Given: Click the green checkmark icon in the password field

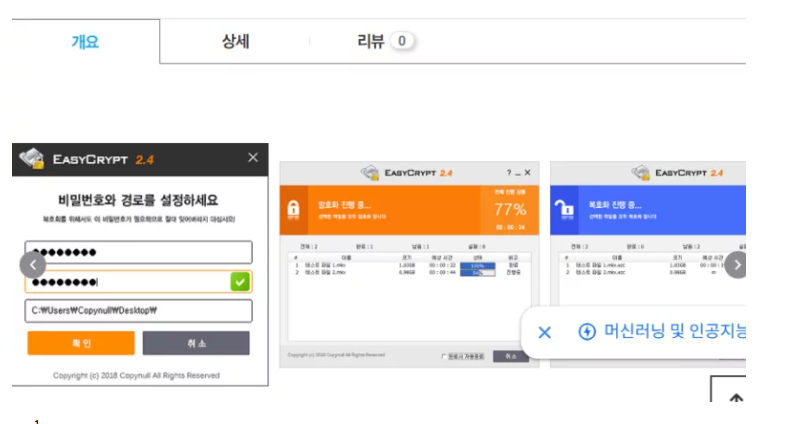Looking at the screenshot, I should point(240,282).
